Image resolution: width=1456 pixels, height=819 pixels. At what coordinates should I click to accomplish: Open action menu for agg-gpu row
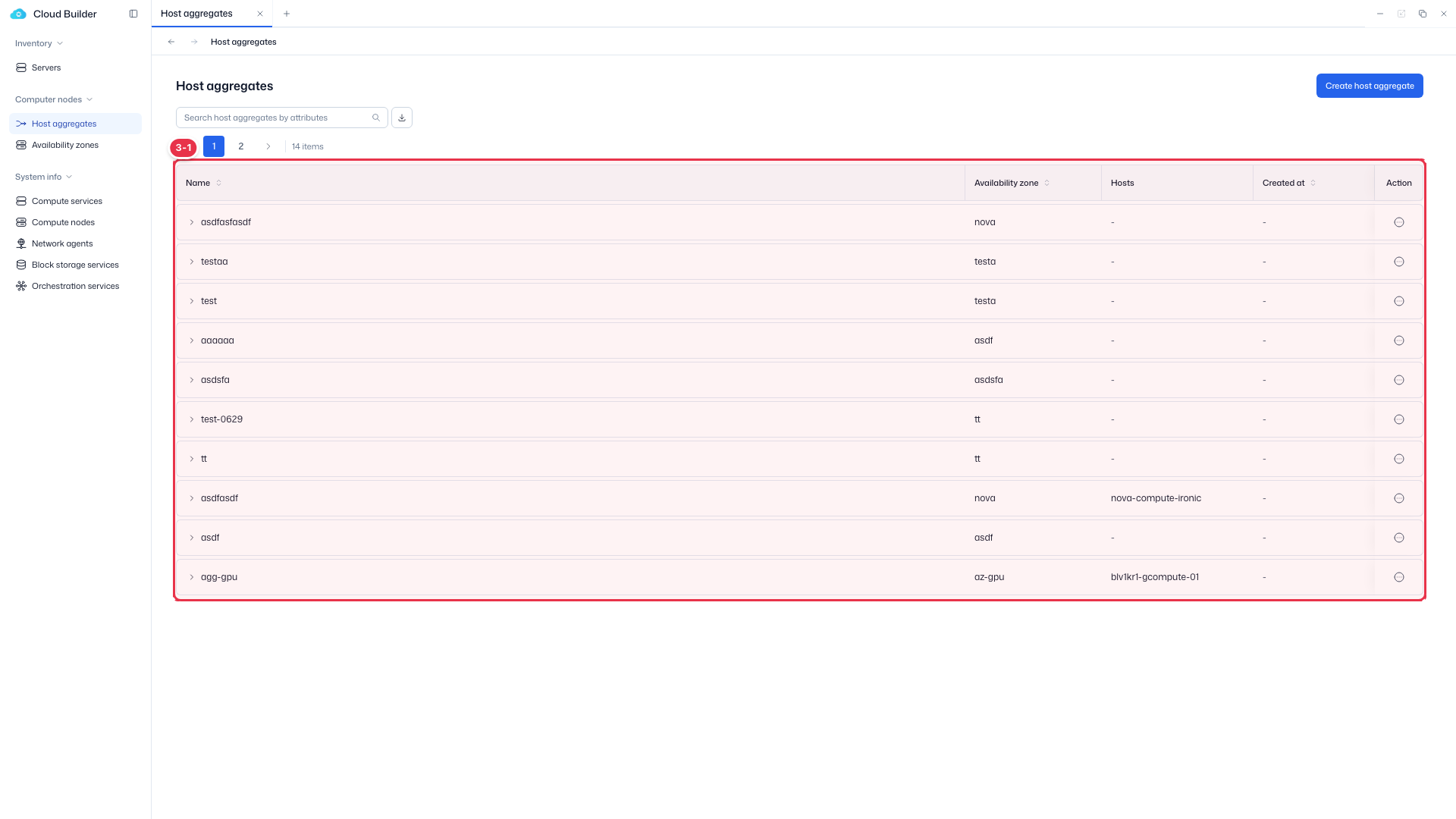(1399, 577)
